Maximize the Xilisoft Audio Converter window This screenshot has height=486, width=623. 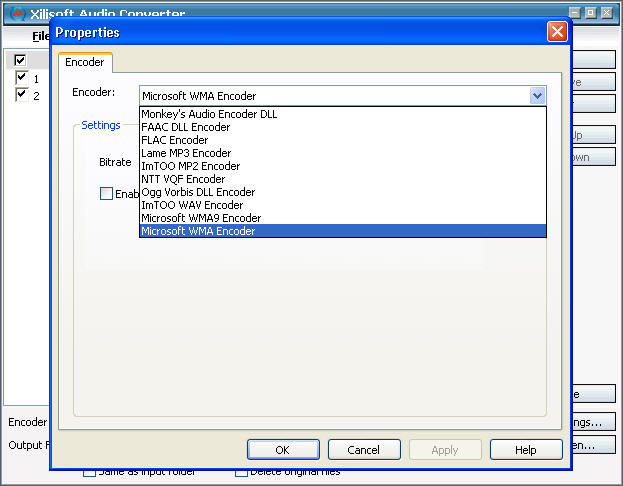point(590,13)
